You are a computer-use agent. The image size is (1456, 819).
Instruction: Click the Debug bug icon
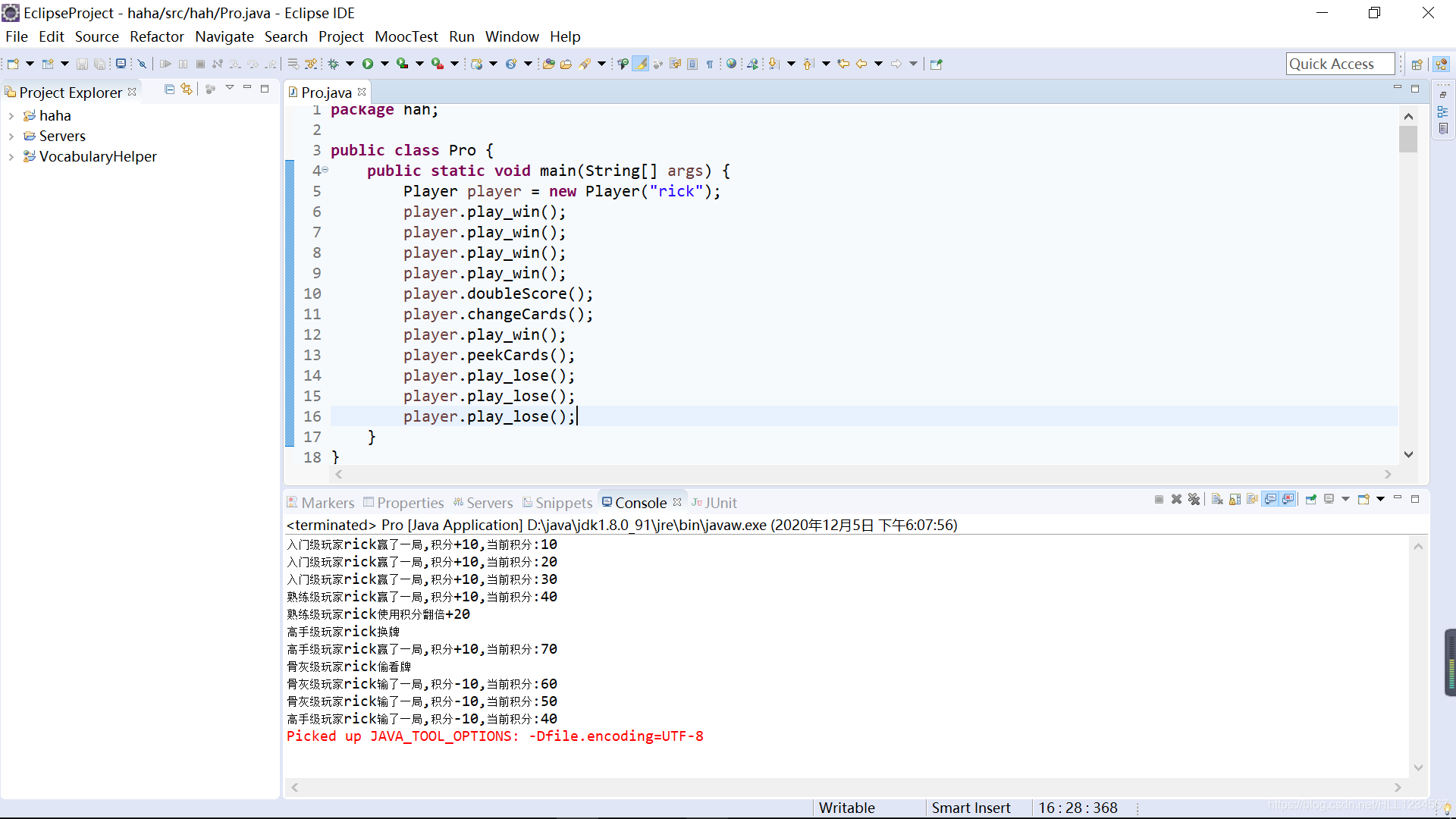333,64
